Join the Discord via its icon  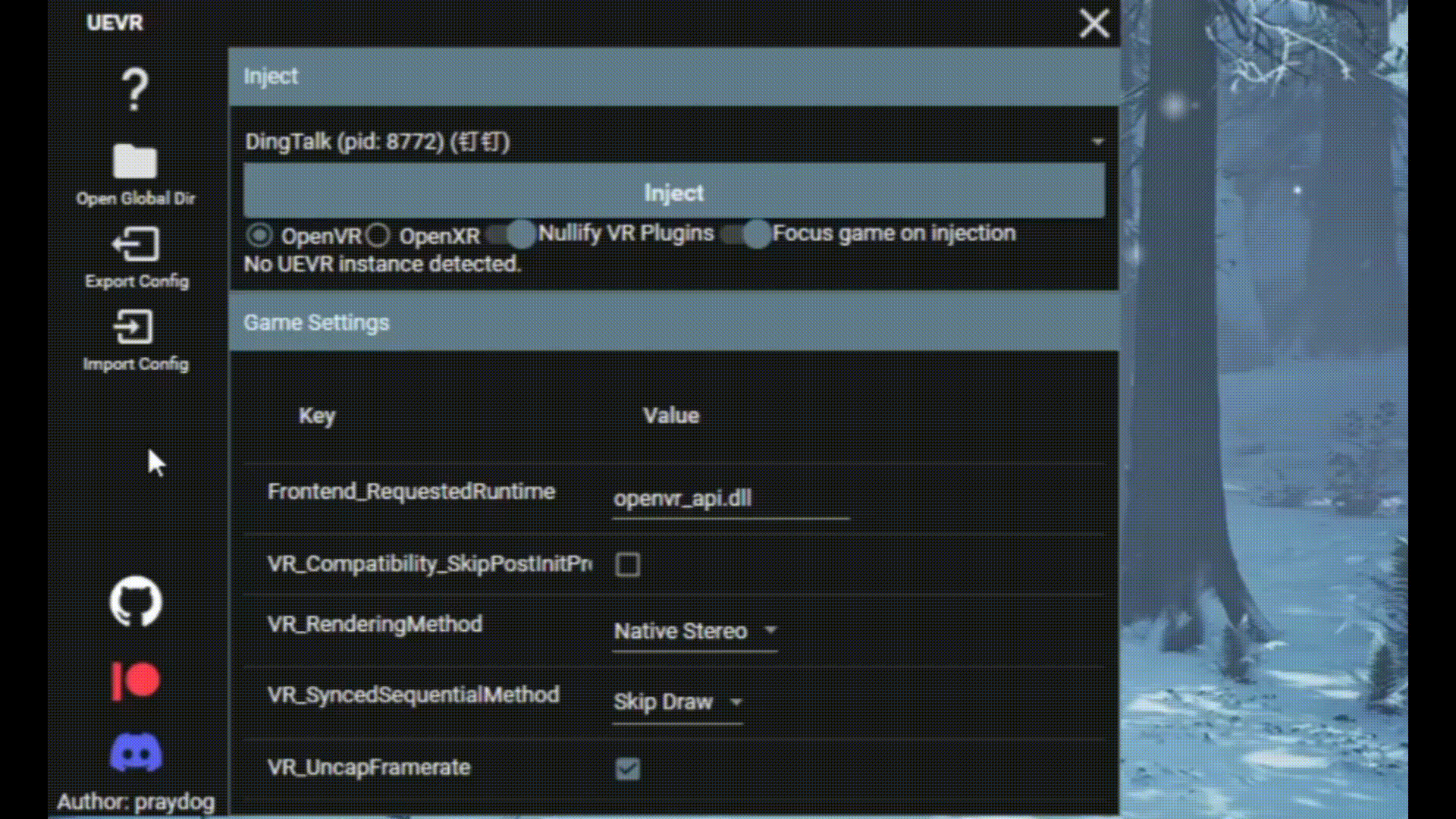(x=137, y=751)
